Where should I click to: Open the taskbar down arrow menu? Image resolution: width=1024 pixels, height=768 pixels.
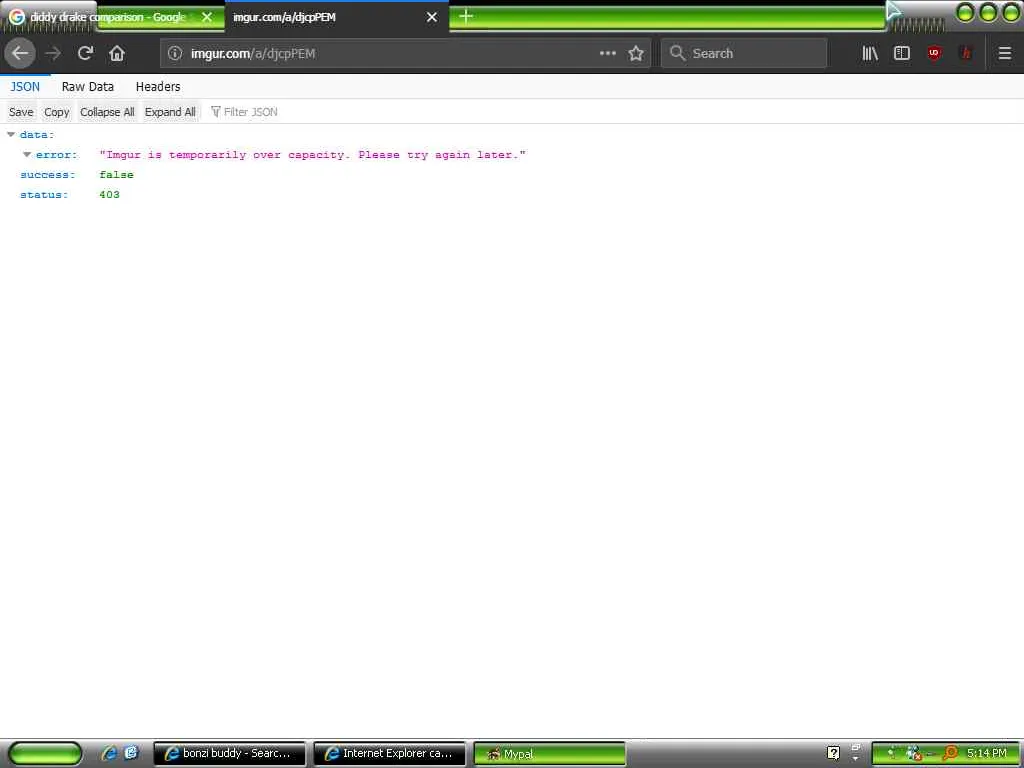click(x=856, y=760)
